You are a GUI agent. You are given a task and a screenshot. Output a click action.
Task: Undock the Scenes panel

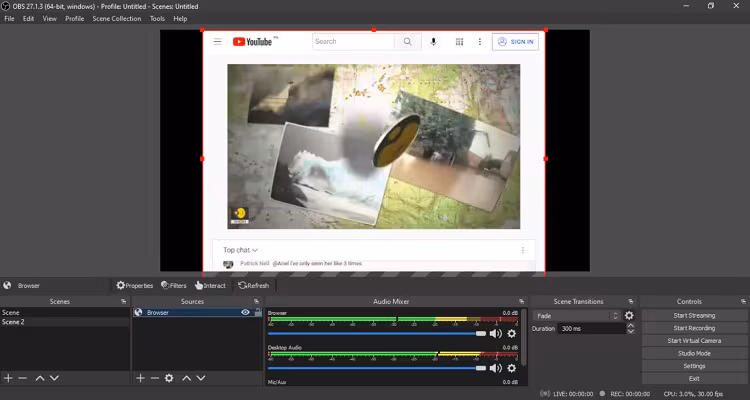pos(124,301)
